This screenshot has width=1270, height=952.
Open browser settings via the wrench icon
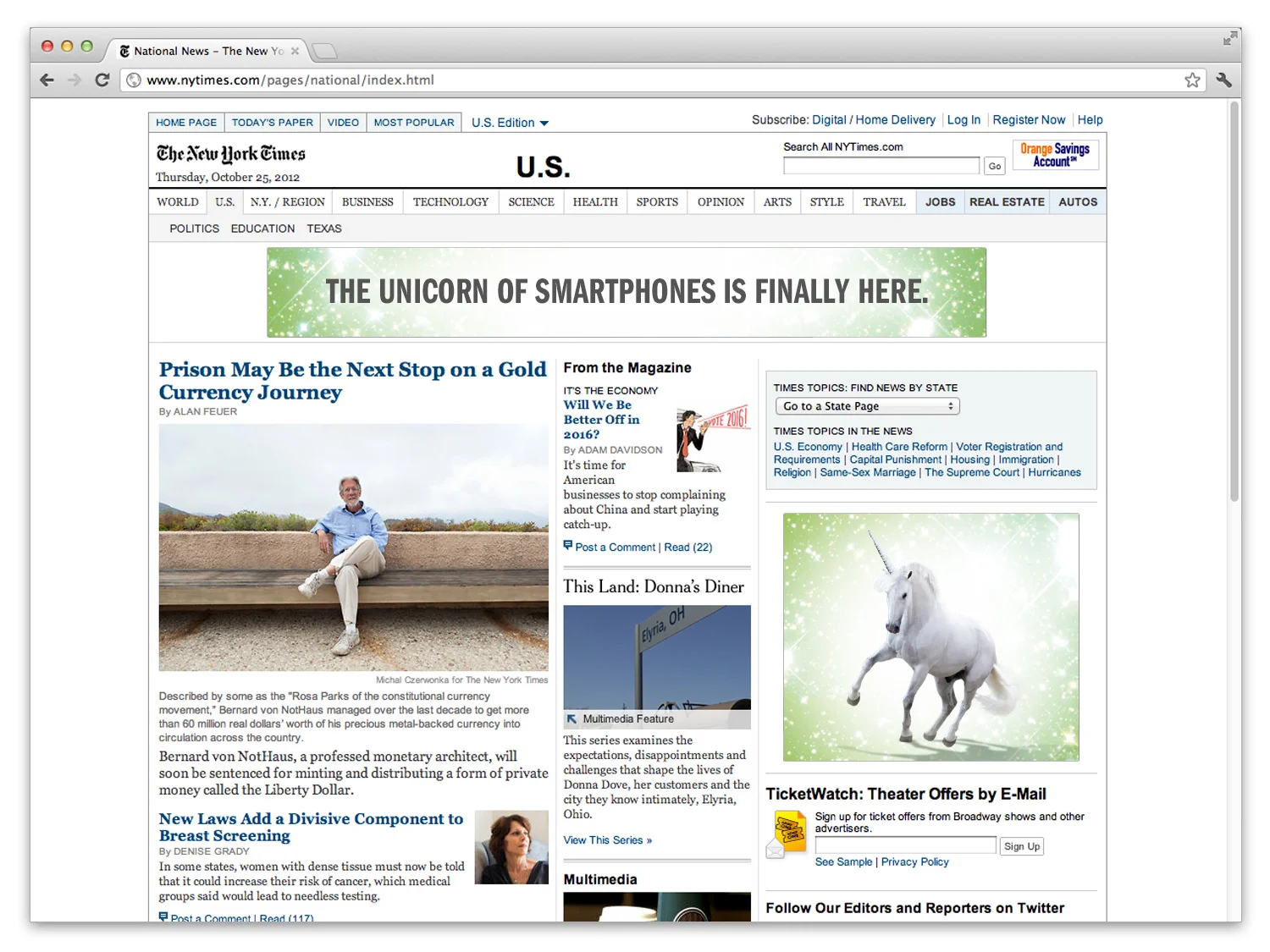(1223, 80)
